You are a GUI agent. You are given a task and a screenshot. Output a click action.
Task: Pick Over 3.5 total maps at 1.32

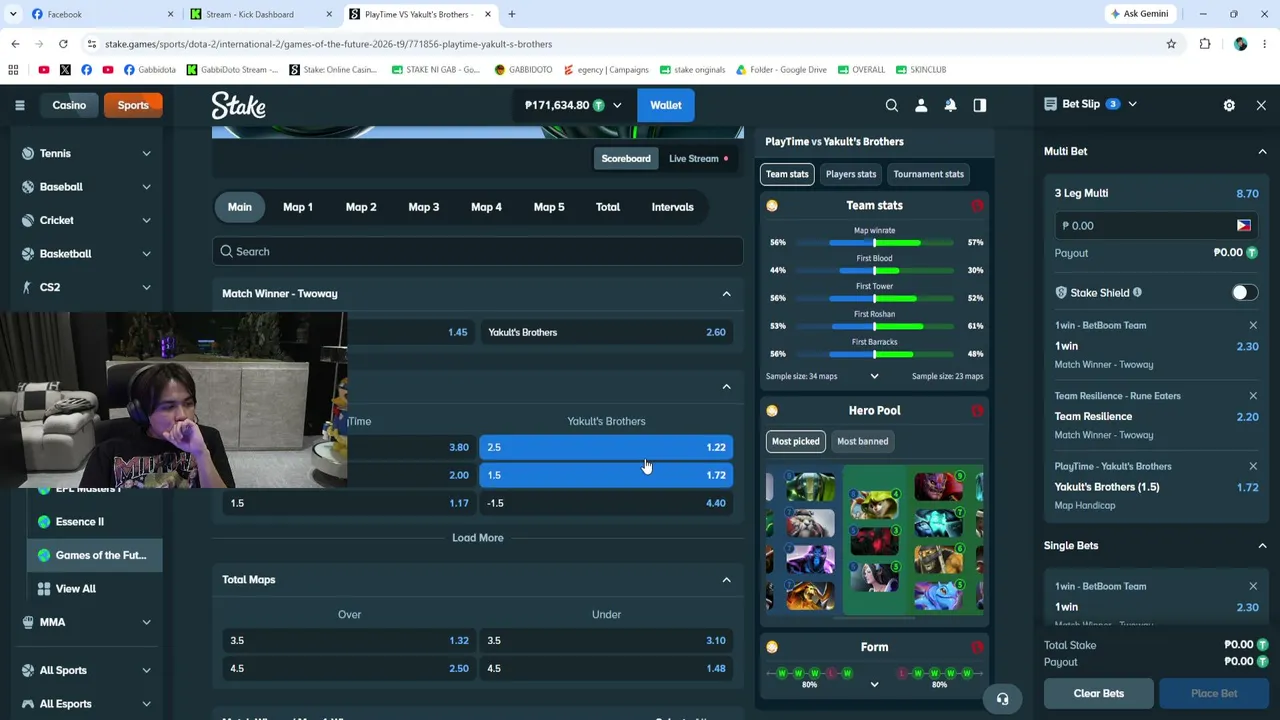pos(349,641)
